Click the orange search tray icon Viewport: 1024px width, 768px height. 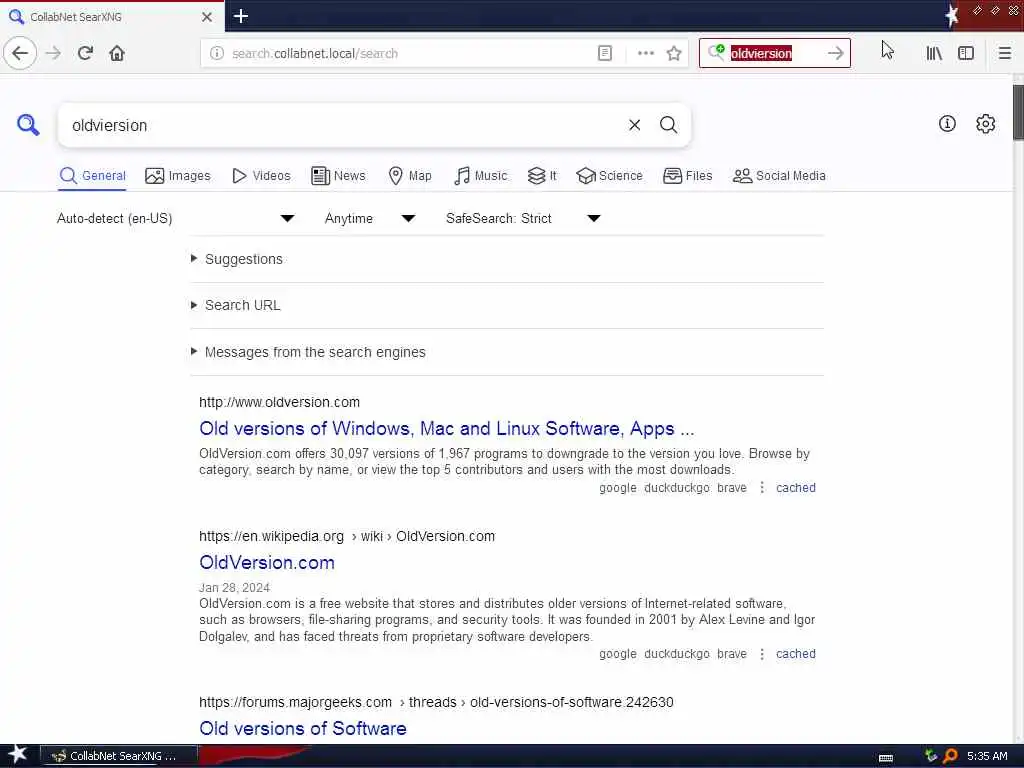click(x=950, y=756)
